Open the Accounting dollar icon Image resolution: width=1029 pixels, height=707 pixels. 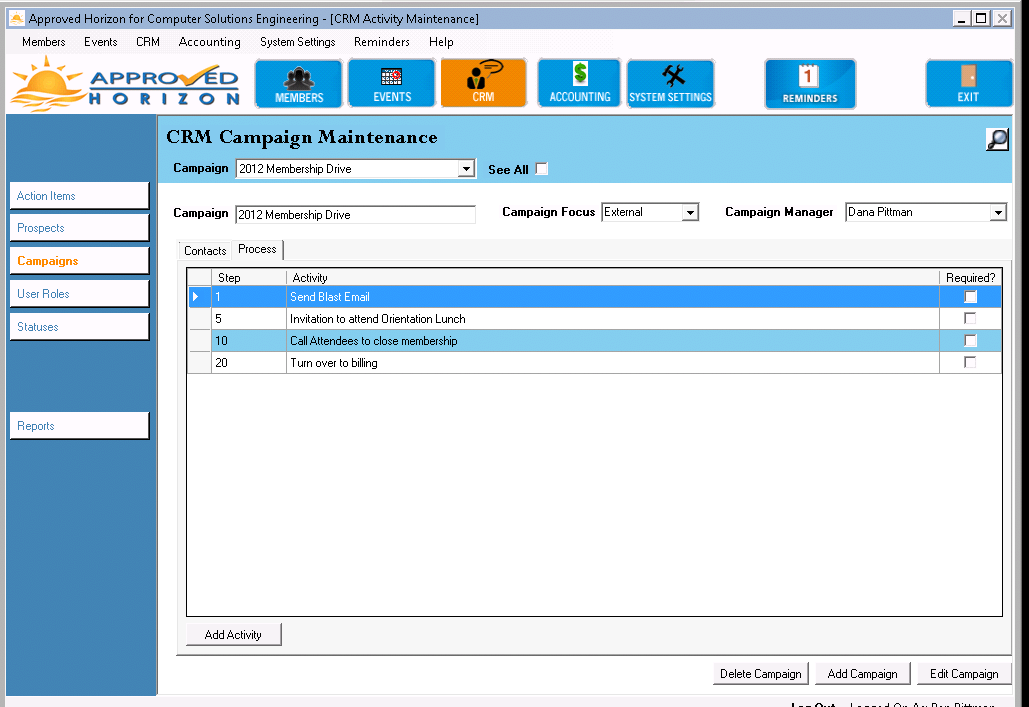point(579,84)
